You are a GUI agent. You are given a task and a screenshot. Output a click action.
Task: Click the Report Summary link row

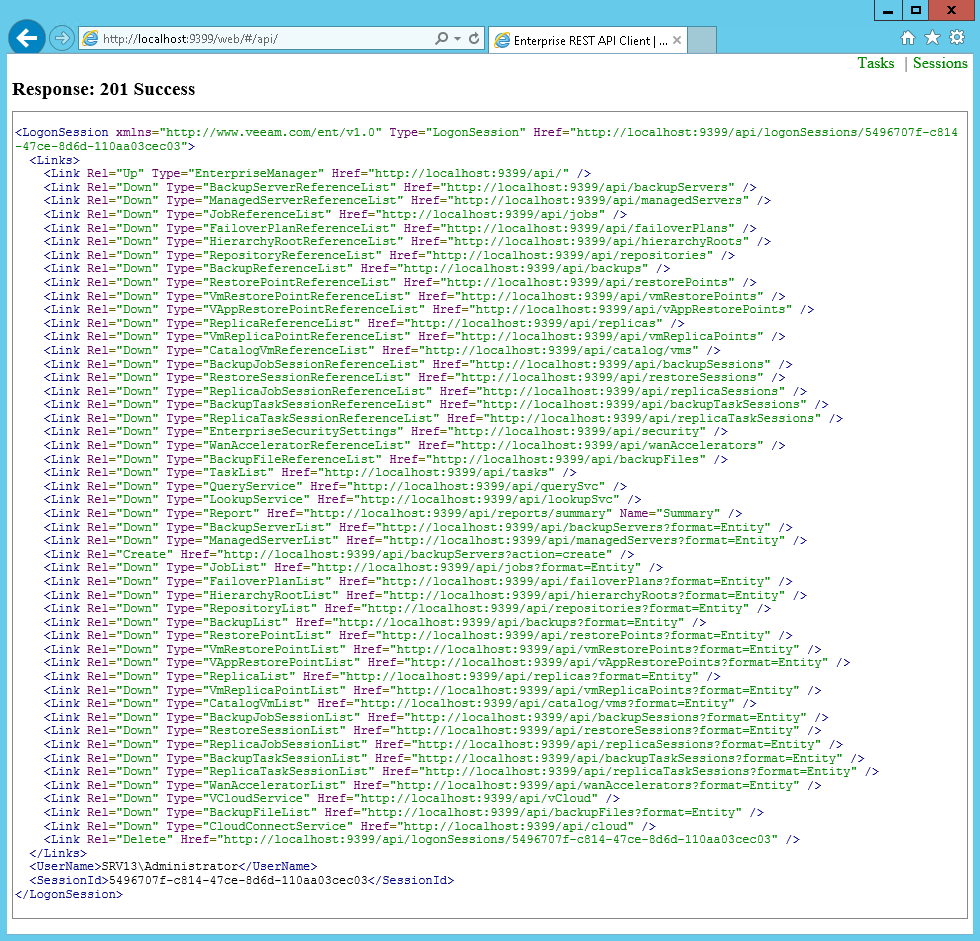tap(393, 513)
